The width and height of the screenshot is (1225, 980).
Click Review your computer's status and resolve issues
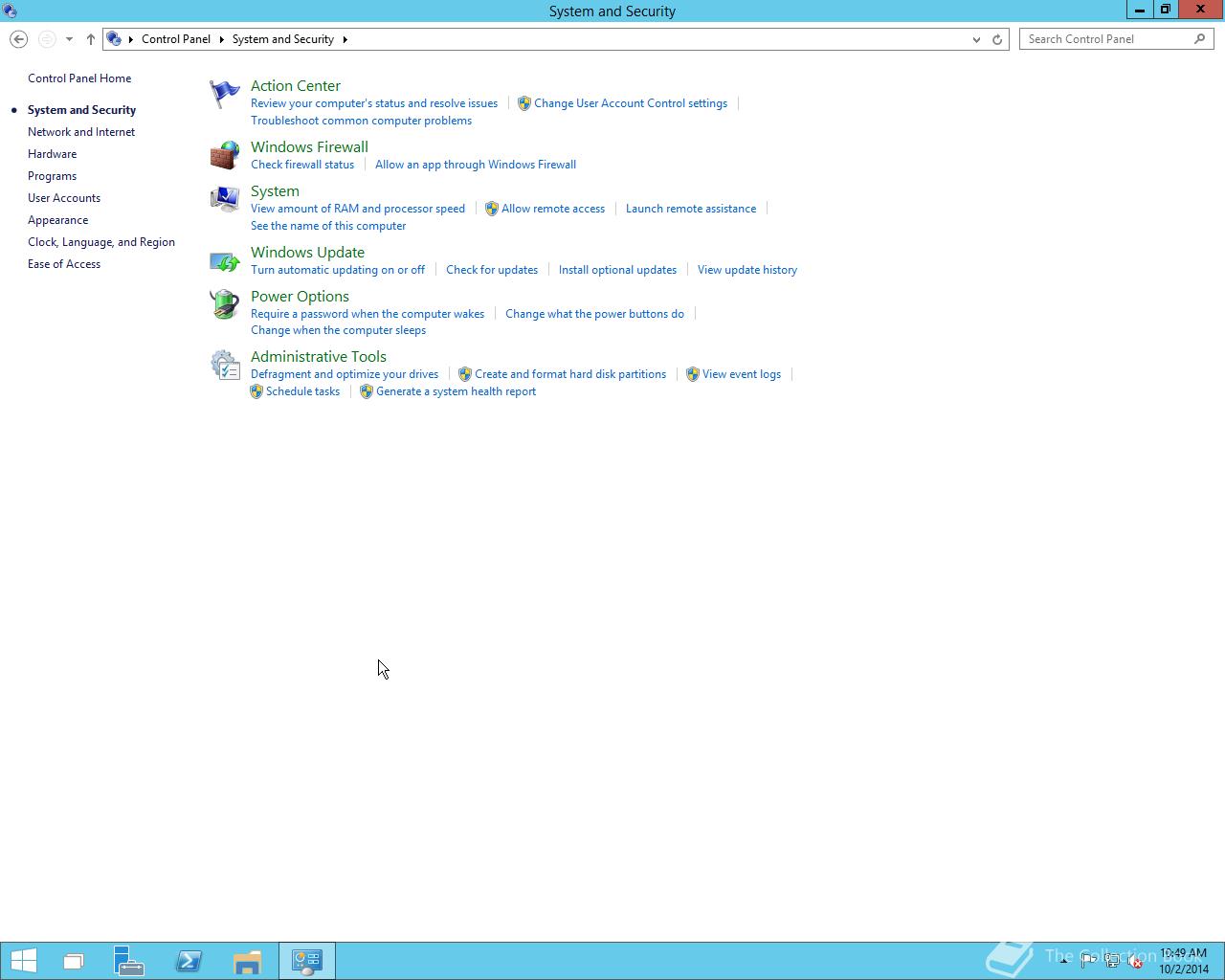point(374,103)
